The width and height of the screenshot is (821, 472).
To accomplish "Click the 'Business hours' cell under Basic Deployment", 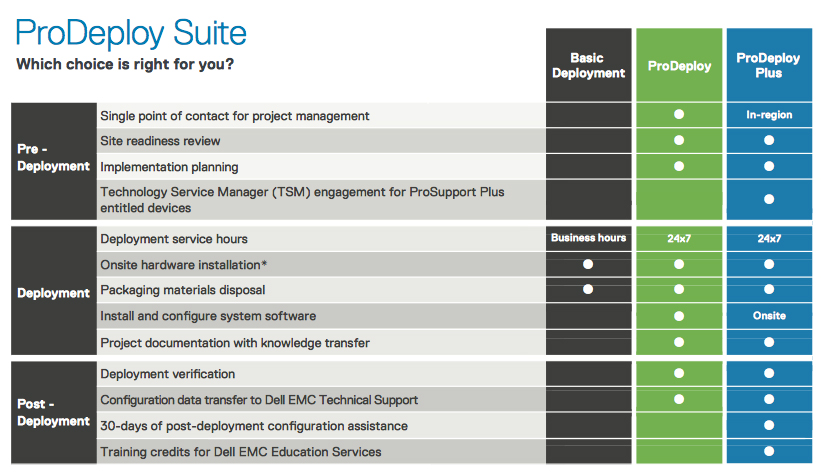I will coord(589,238).
